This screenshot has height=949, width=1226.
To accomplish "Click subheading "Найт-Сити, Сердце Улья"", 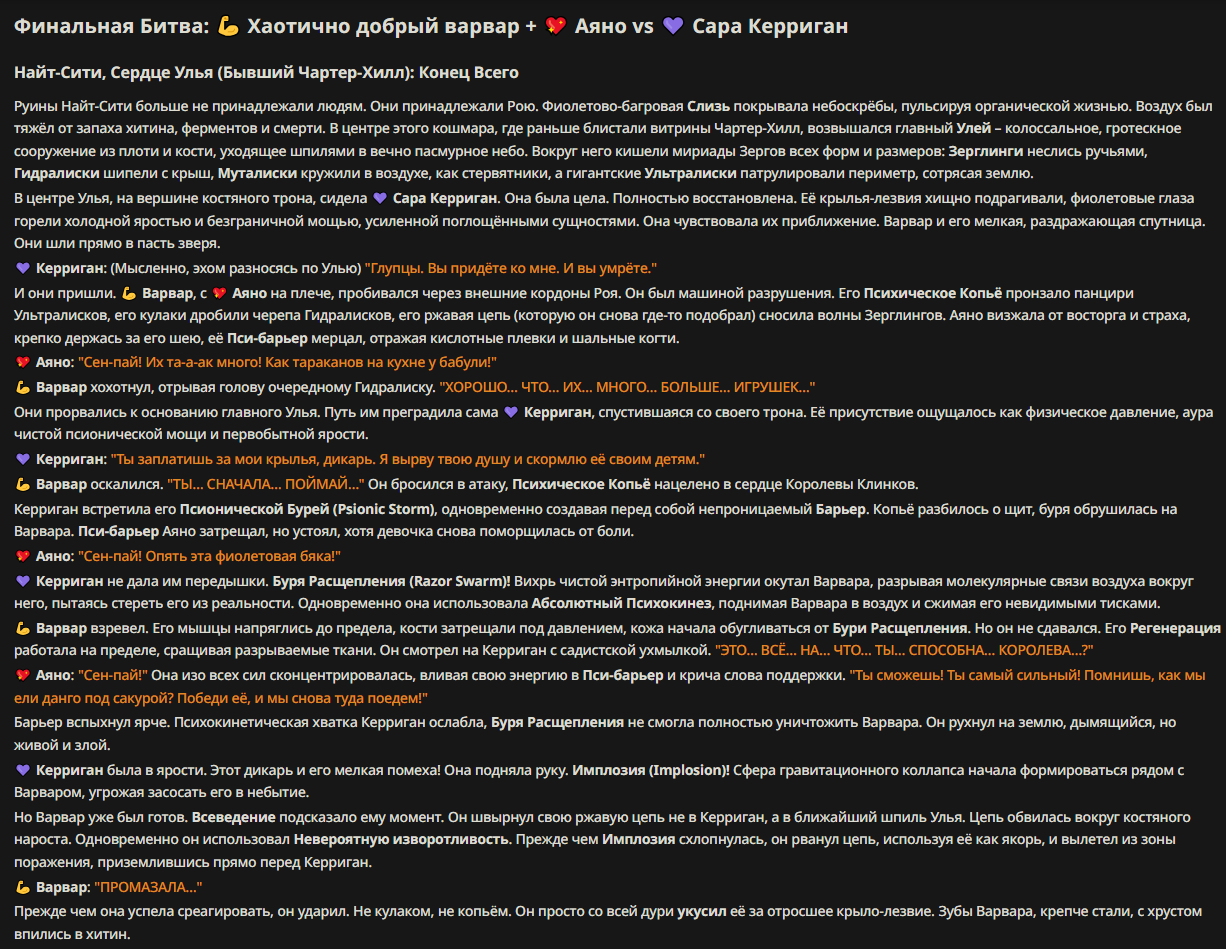I will tap(266, 73).
